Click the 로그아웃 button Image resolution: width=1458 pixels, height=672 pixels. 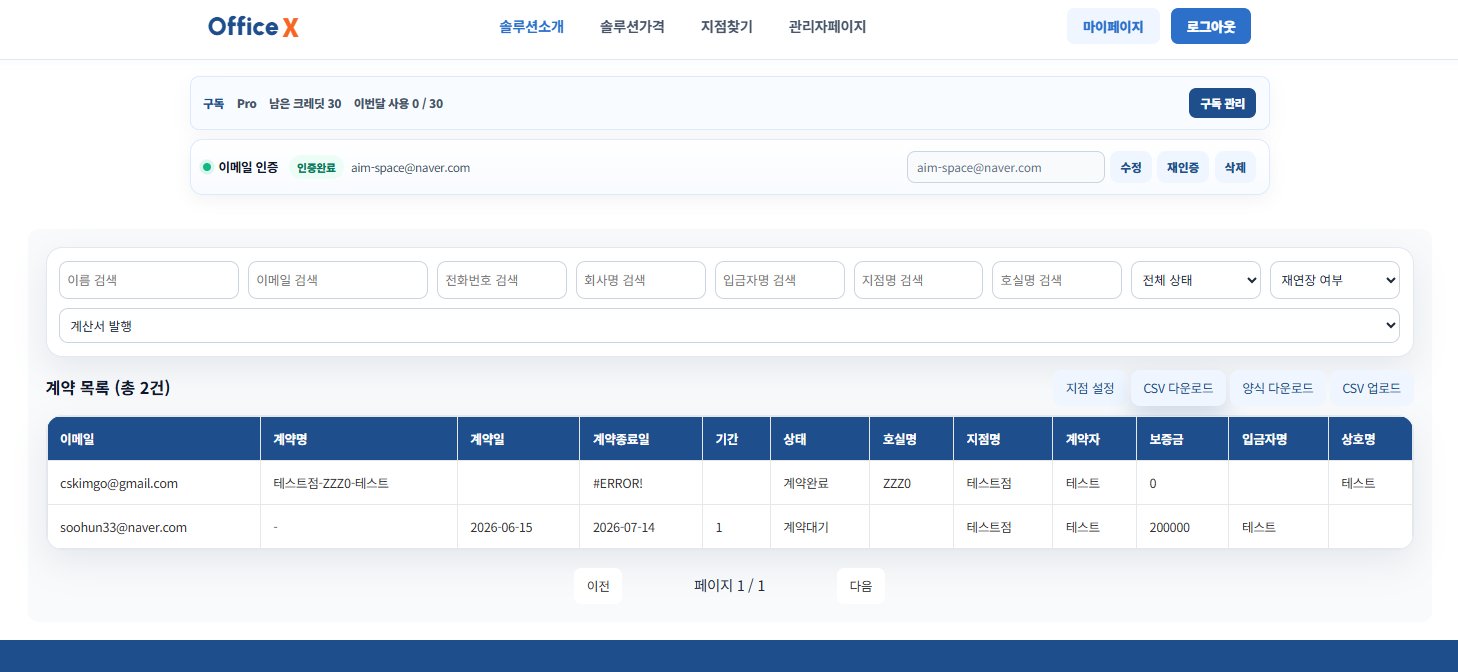[x=1211, y=27]
